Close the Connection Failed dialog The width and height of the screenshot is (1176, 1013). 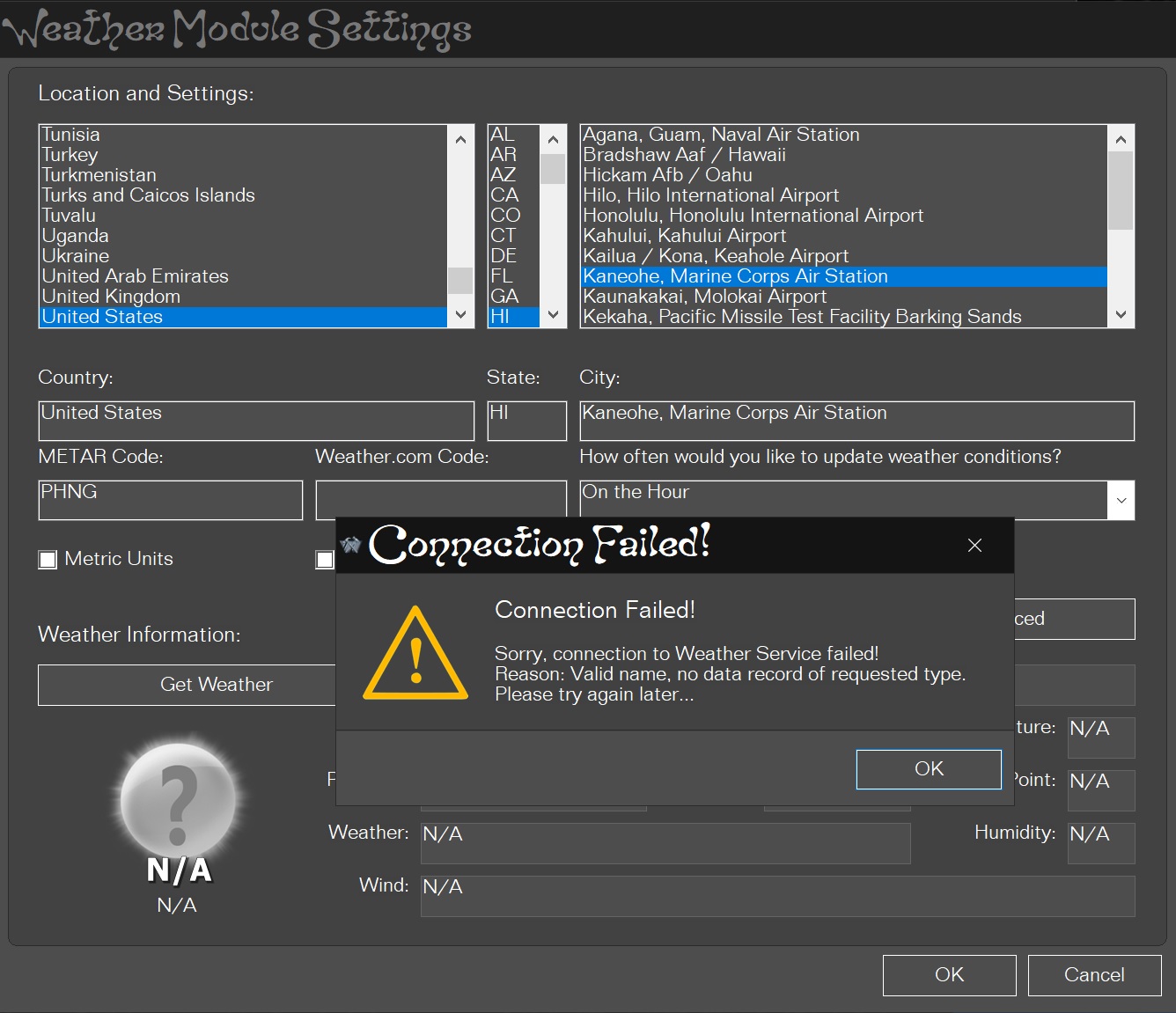(974, 546)
